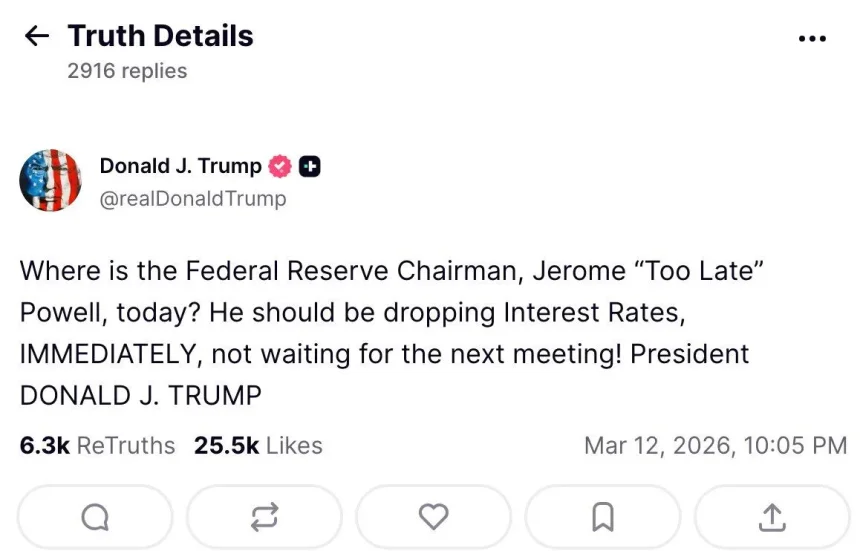Viewport: 860px width, 551px height.
Task: Click the red verified checkmark badge
Action: (280, 167)
